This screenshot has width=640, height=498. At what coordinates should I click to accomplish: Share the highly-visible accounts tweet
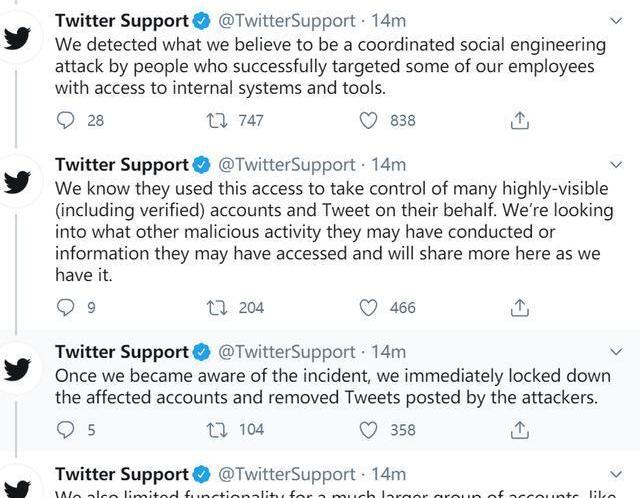(520, 307)
